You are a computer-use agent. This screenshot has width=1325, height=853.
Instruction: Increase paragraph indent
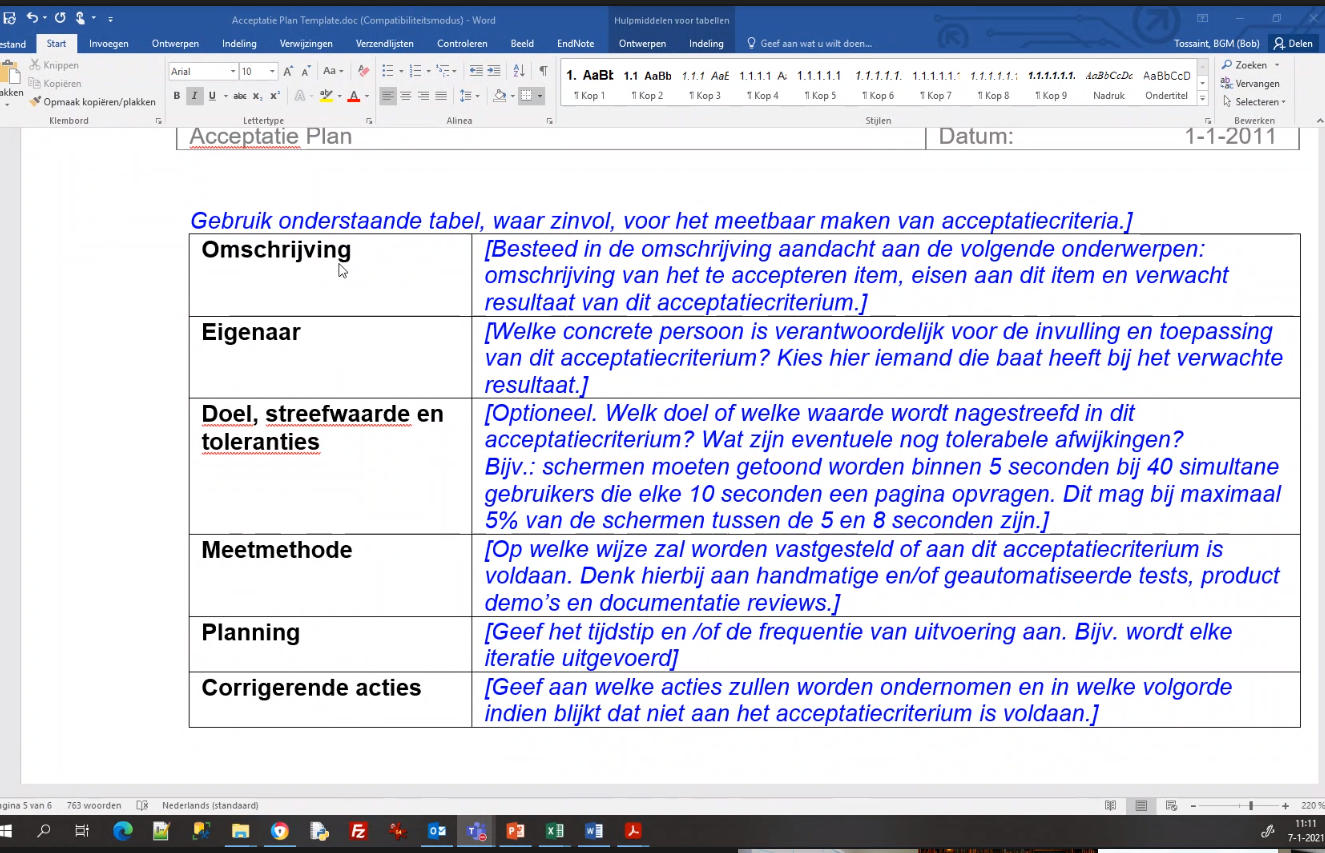pos(494,71)
